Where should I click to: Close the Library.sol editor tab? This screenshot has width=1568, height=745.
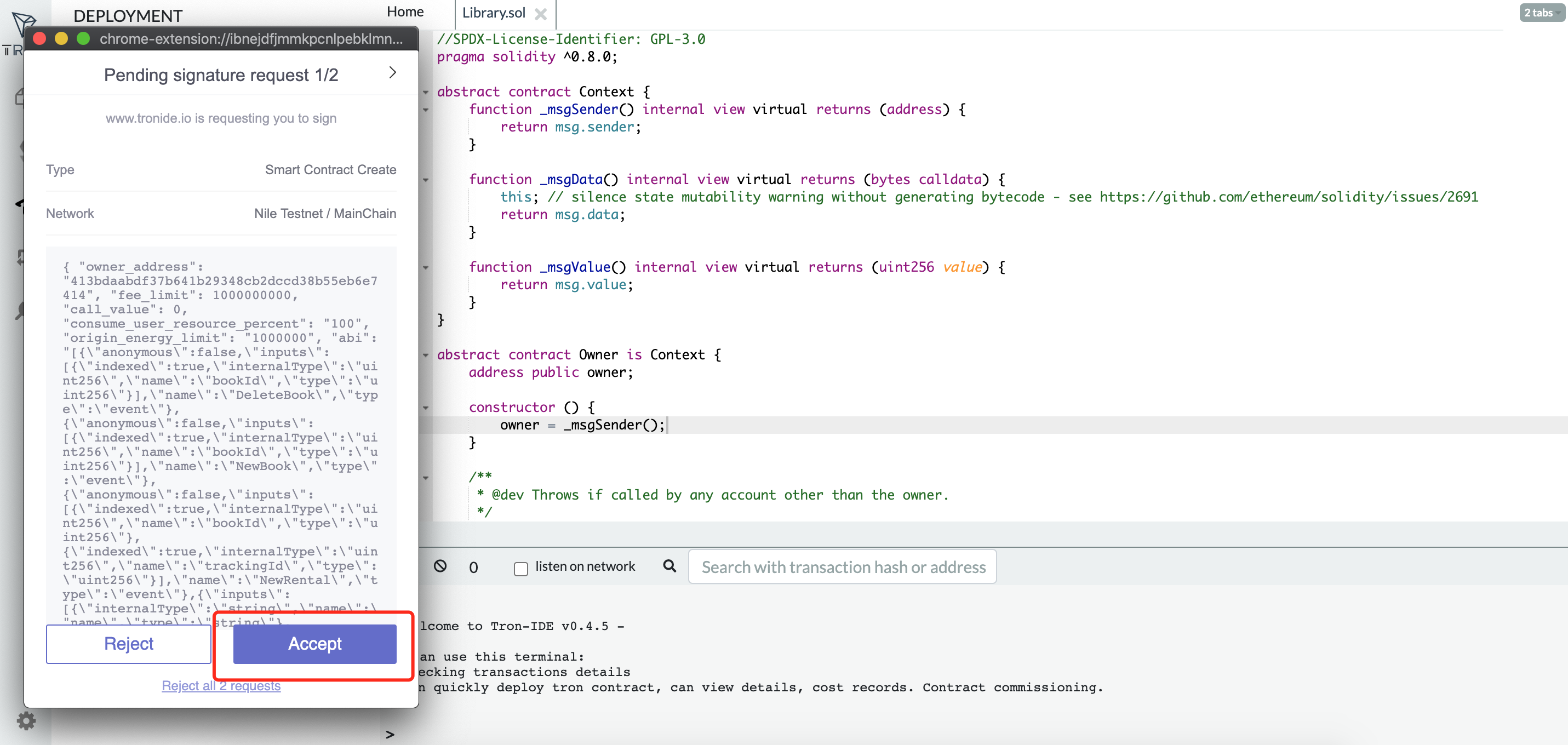(x=540, y=13)
